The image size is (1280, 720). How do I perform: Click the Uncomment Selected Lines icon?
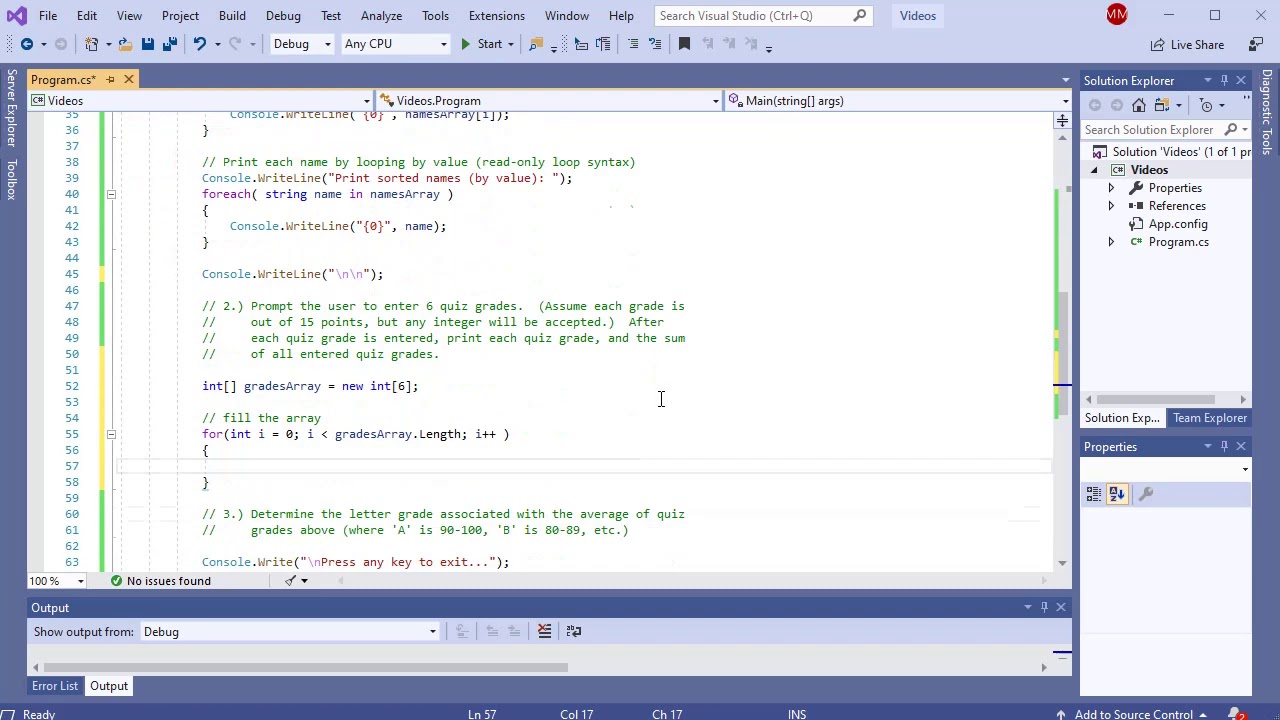655,44
